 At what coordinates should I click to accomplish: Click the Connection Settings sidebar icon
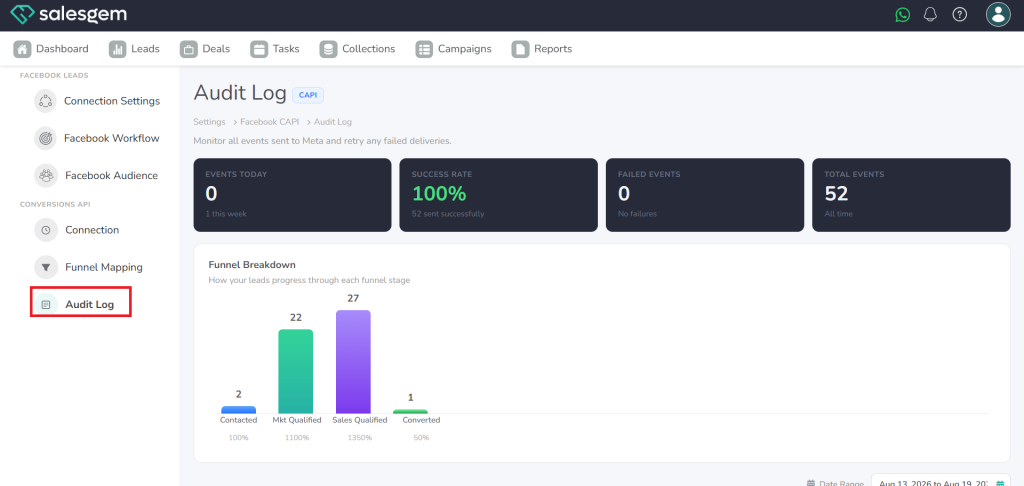tap(45, 101)
